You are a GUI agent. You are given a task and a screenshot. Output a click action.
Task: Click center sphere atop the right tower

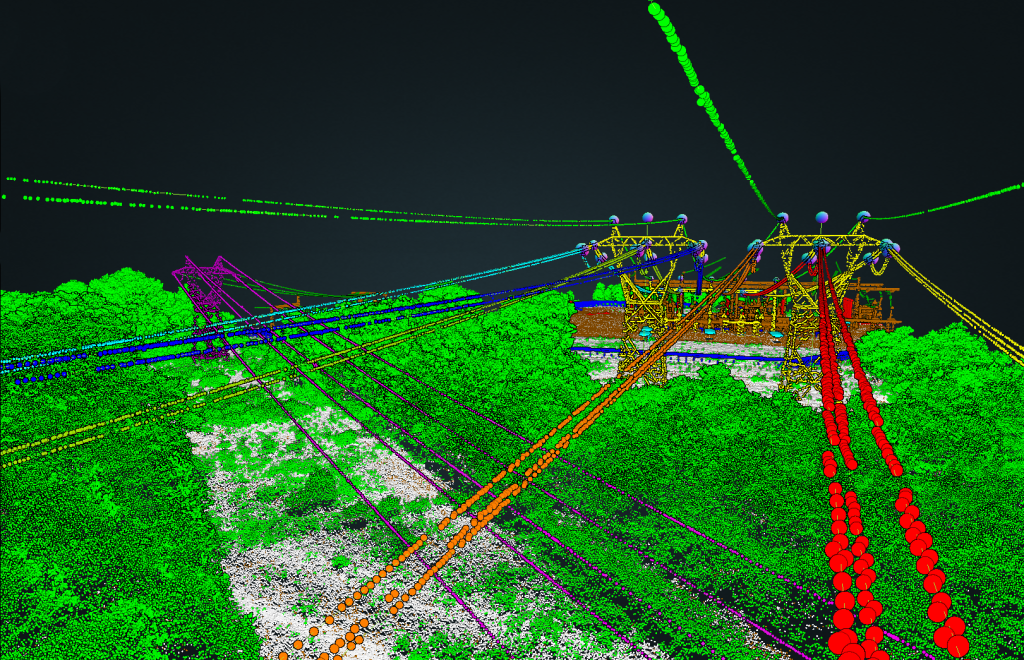821,217
